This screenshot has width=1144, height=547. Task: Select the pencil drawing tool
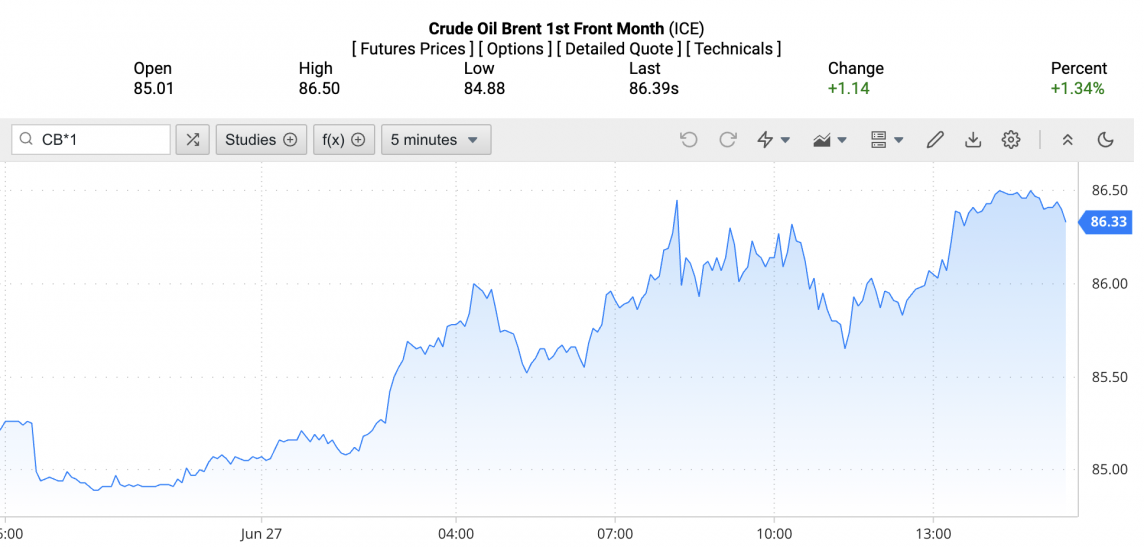(935, 140)
